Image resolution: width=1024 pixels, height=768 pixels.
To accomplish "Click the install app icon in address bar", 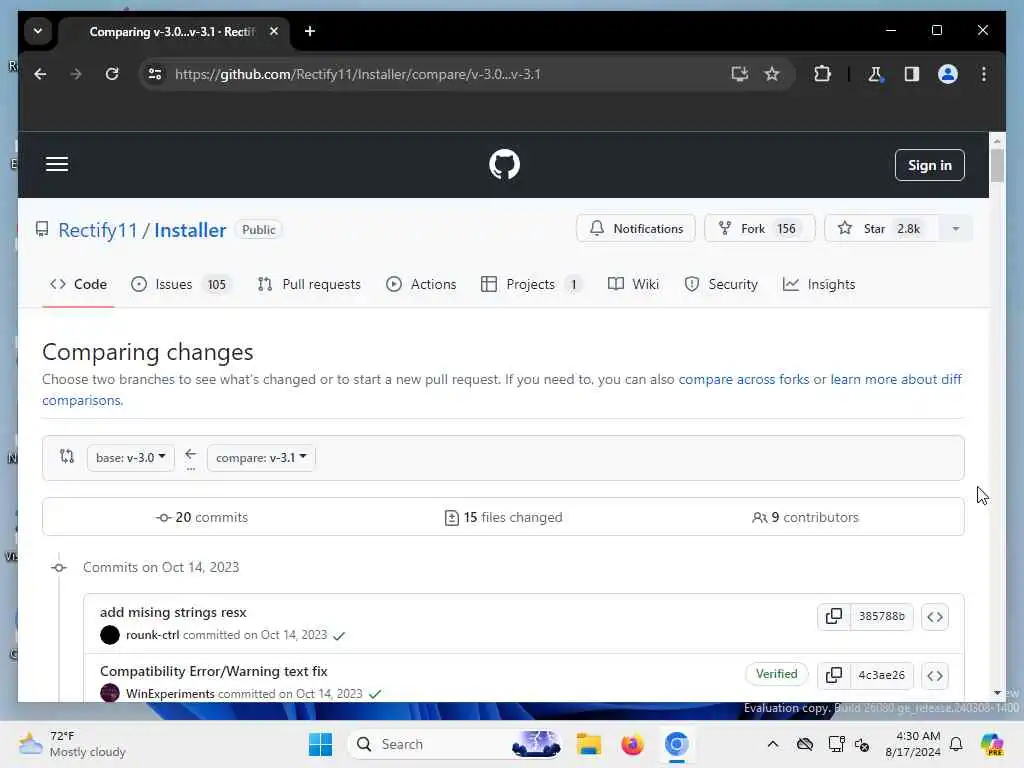I will pos(739,74).
